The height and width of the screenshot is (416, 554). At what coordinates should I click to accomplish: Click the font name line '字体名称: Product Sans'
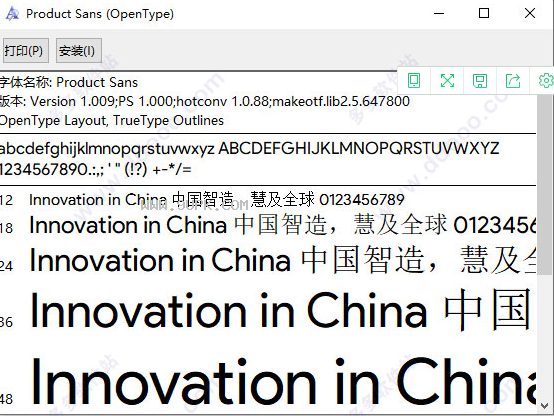69,82
